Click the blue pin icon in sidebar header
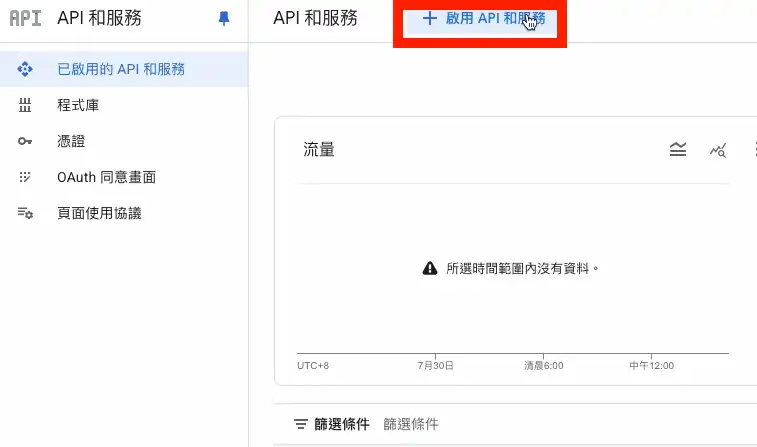This screenshot has height=447, width=757. click(224, 18)
